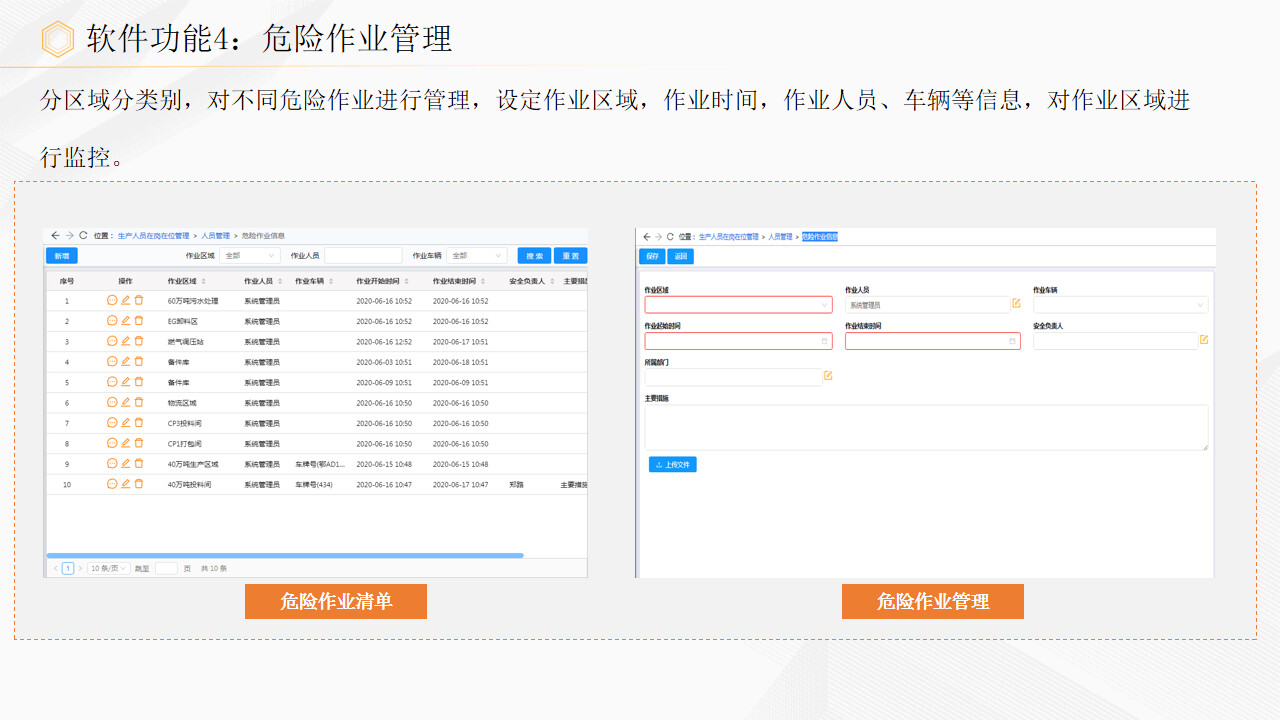Click the 郑路 safety officer cell
Viewport: 1280px width, 720px height.
pos(516,484)
